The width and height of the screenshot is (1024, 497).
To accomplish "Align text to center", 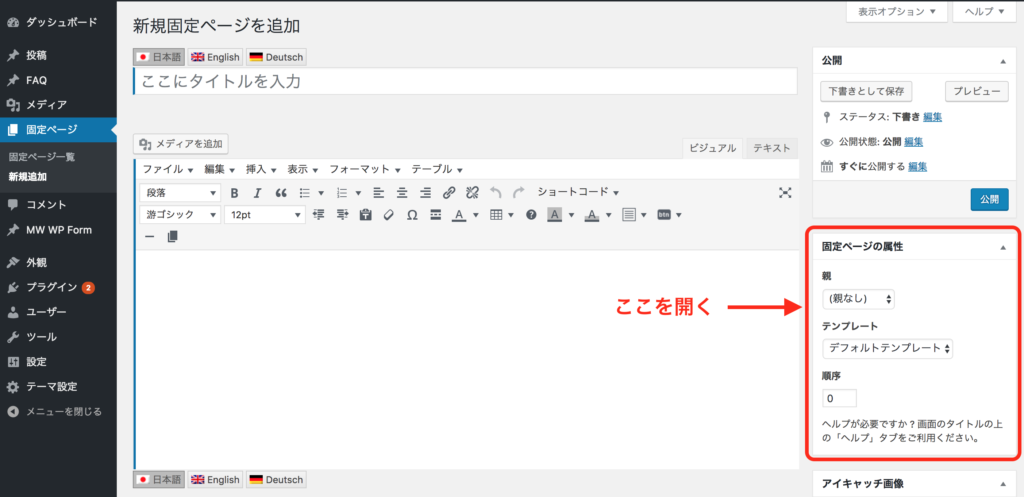I will pyautogui.click(x=402, y=193).
